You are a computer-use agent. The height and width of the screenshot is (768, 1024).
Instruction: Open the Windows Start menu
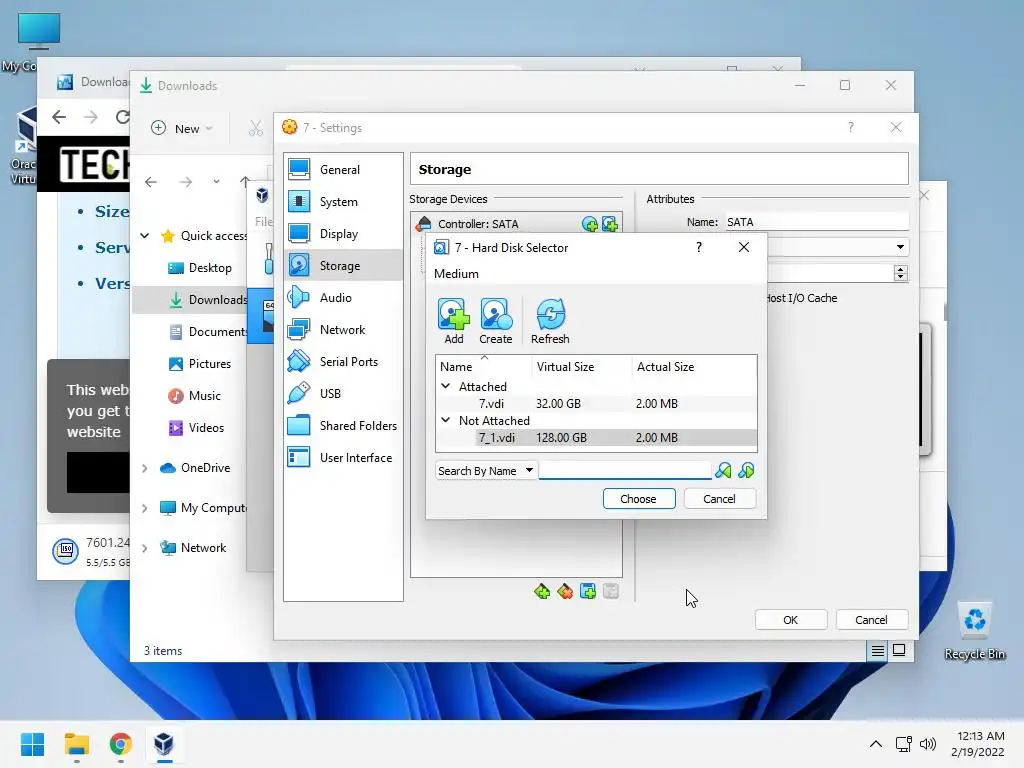pyautogui.click(x=32, y=744)
